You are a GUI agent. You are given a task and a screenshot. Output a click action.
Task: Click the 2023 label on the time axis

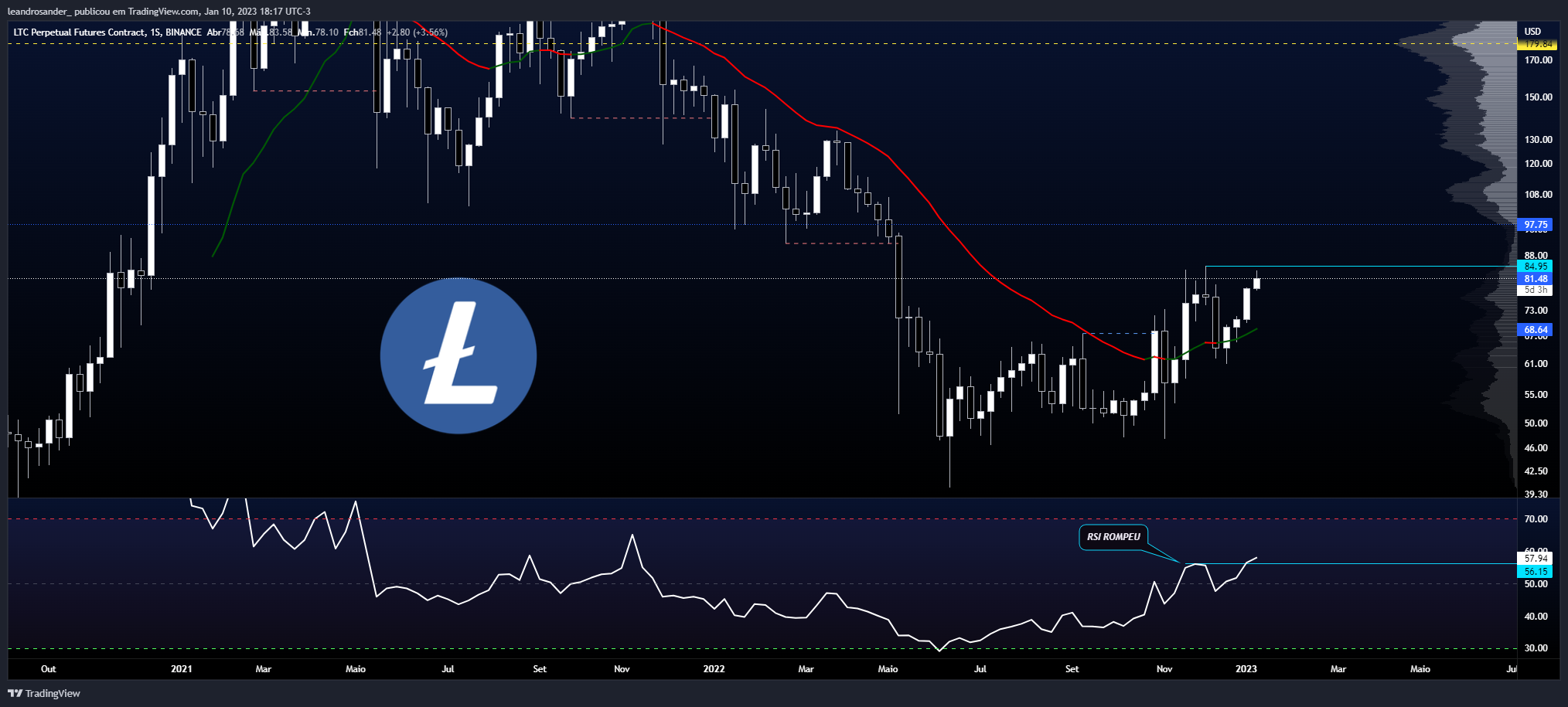[x=1246, y=669]
